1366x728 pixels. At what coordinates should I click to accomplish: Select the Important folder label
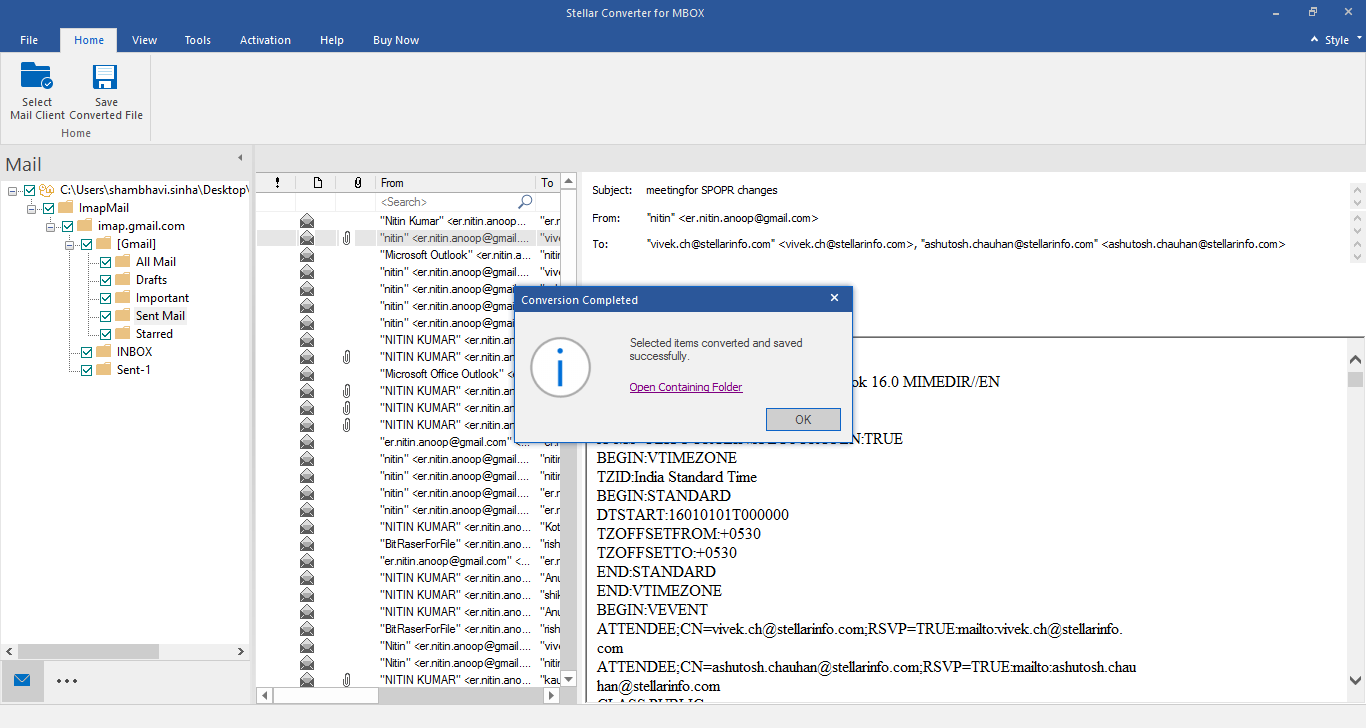(162, 298)
